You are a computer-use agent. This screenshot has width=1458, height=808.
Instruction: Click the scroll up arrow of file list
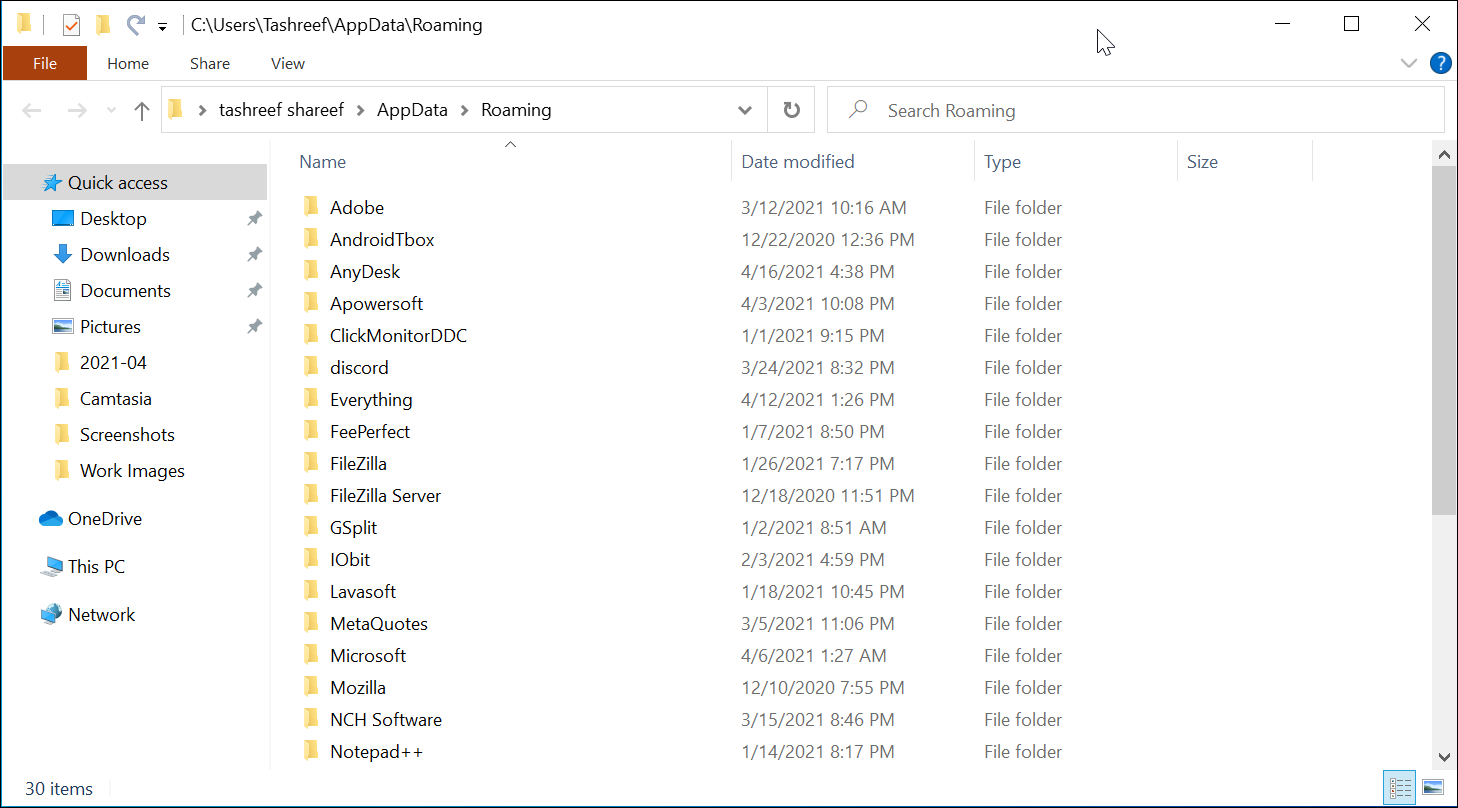pyautogui.click(x=1444, y=154)
